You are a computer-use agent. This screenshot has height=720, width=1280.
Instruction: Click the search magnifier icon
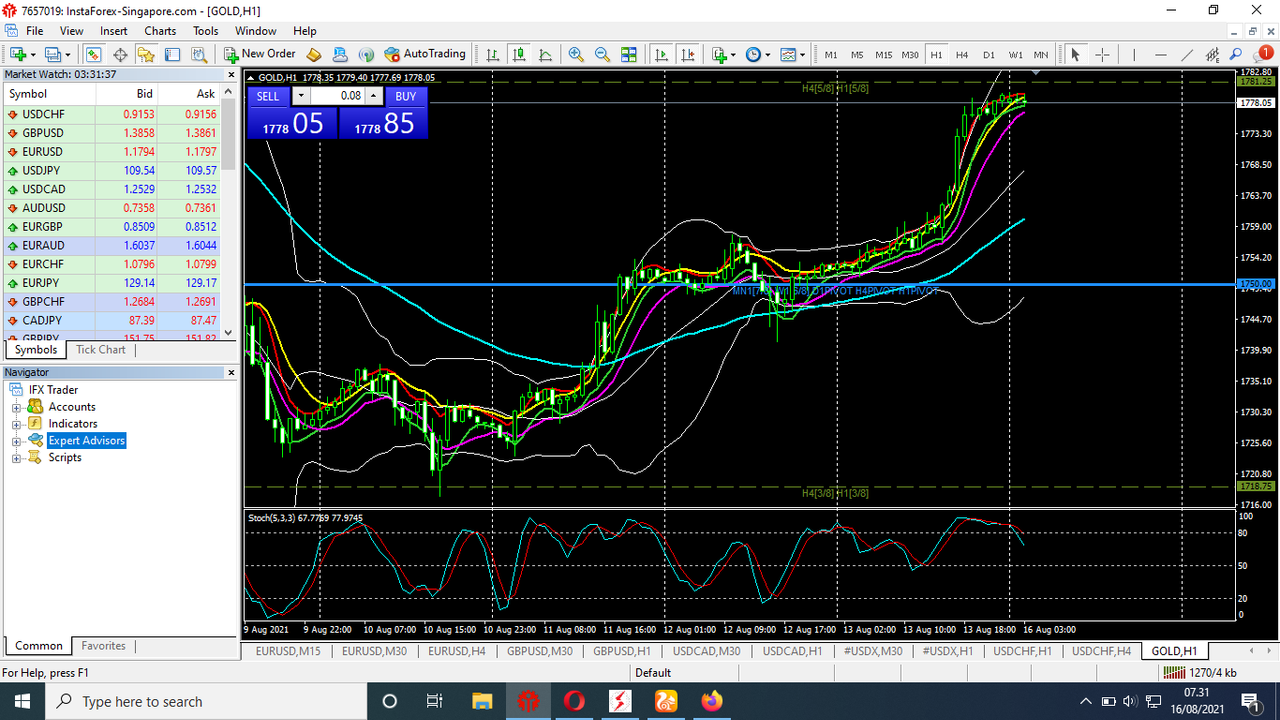click(x=1236, y=54)
